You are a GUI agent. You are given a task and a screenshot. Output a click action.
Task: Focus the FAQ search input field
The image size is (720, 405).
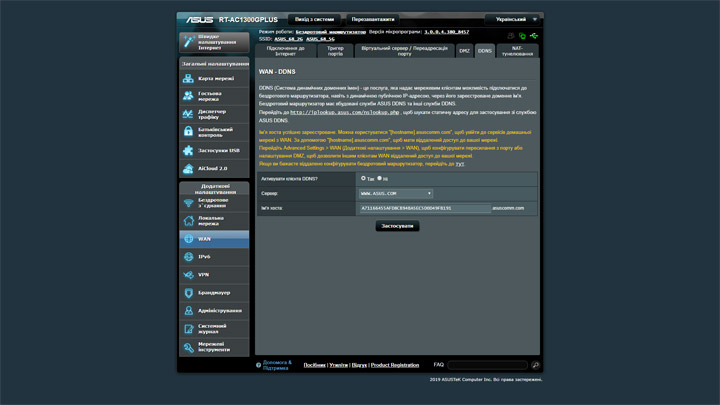pyautogui.click(x=487, y=365)
